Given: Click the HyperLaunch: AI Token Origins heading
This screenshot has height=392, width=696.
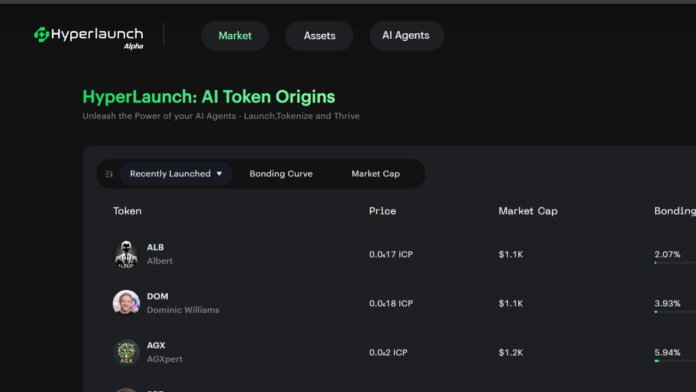Looking at the screenshot, I should click(x=209, y=97).
